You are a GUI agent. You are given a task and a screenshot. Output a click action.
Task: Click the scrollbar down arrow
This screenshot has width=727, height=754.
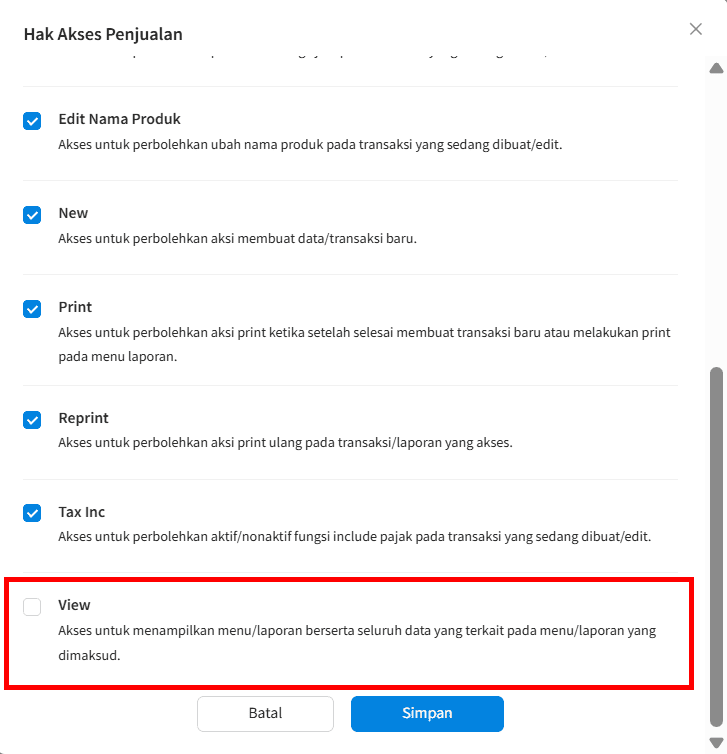tap(715, 741)
